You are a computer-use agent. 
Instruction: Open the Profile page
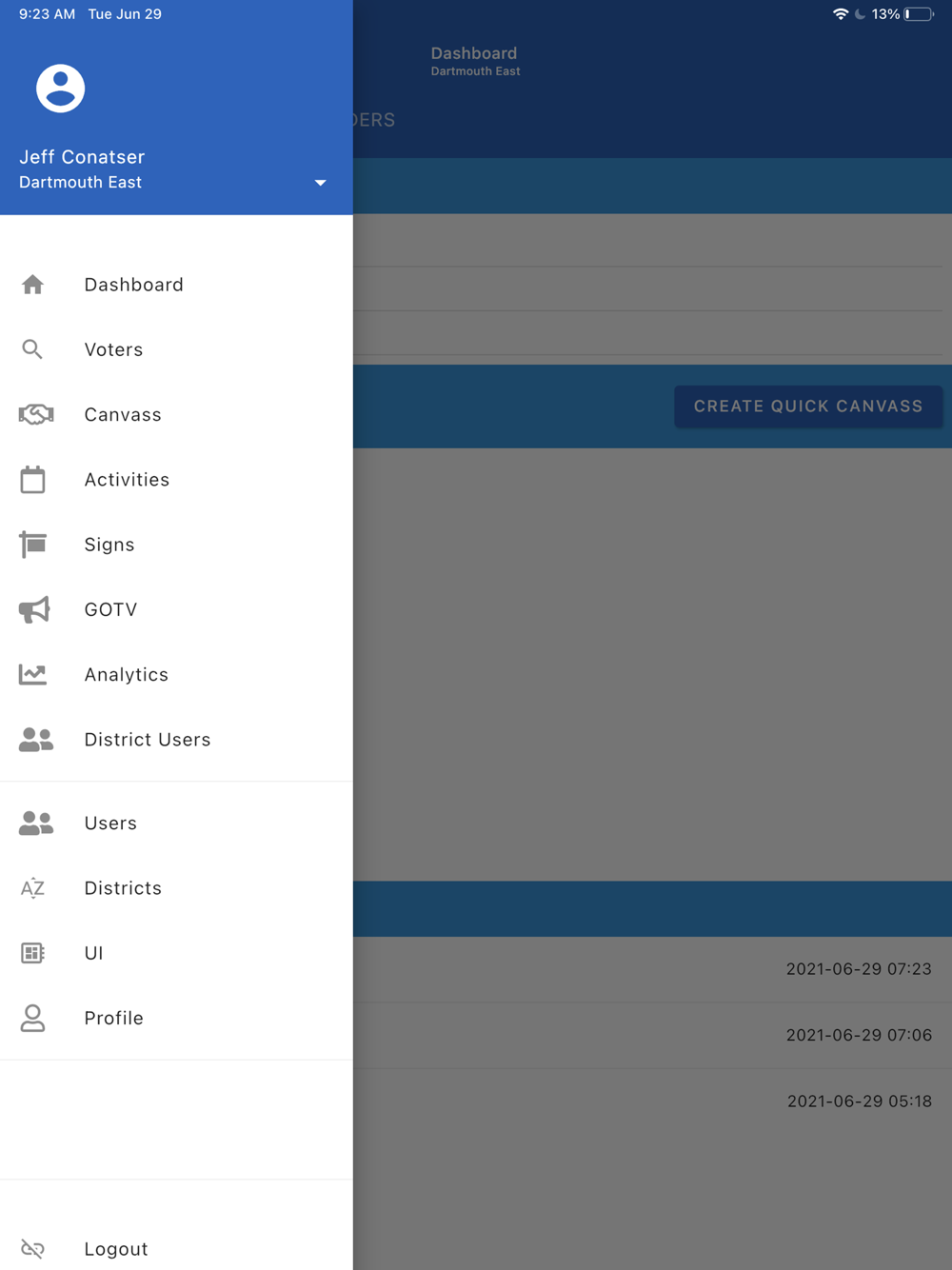point(113,1018)
